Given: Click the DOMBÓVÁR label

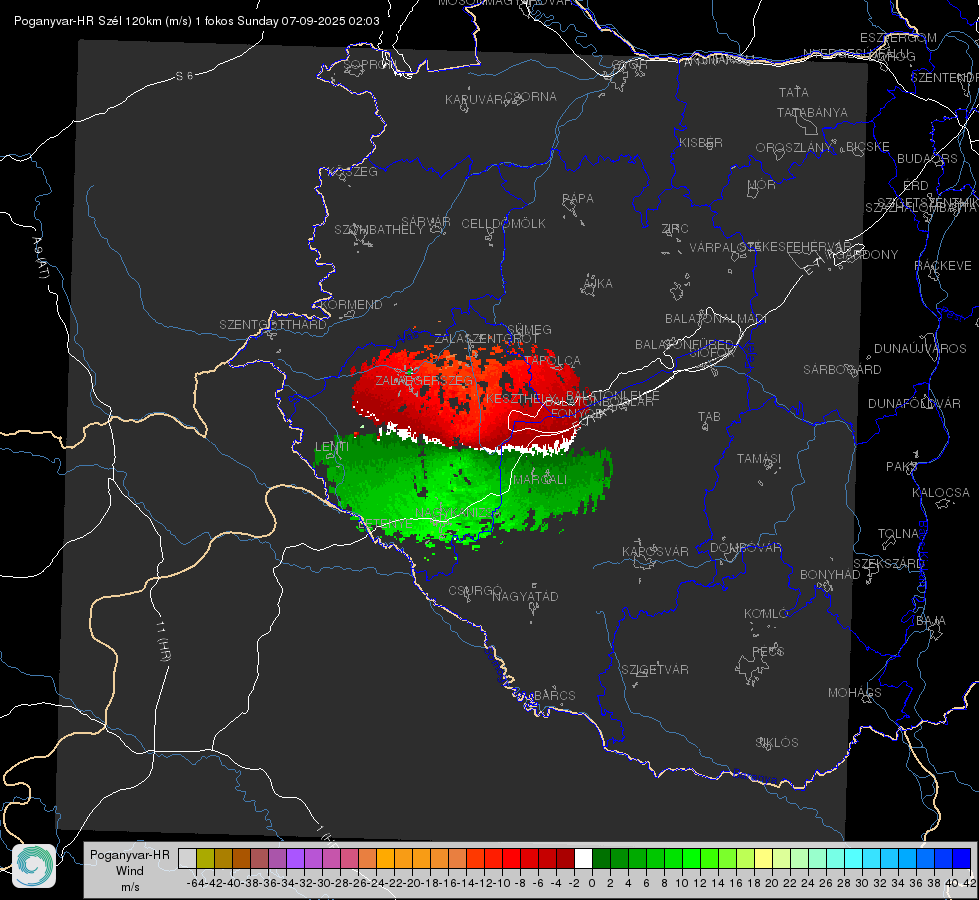Looking at the screenshot, I should 745,548.
